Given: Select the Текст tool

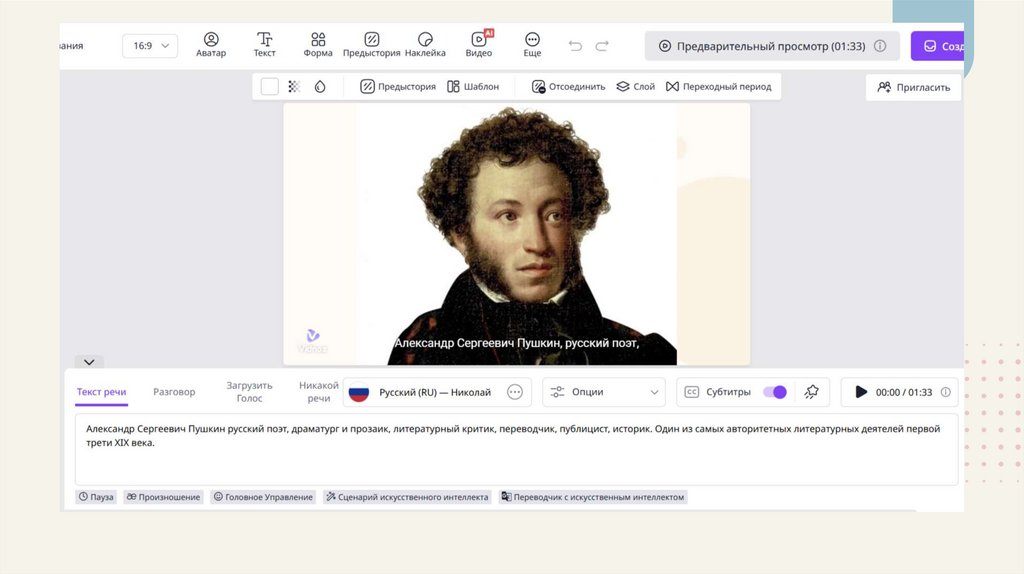Looking at the screenshot, I should pyautogui.click(x=264, y=45).
